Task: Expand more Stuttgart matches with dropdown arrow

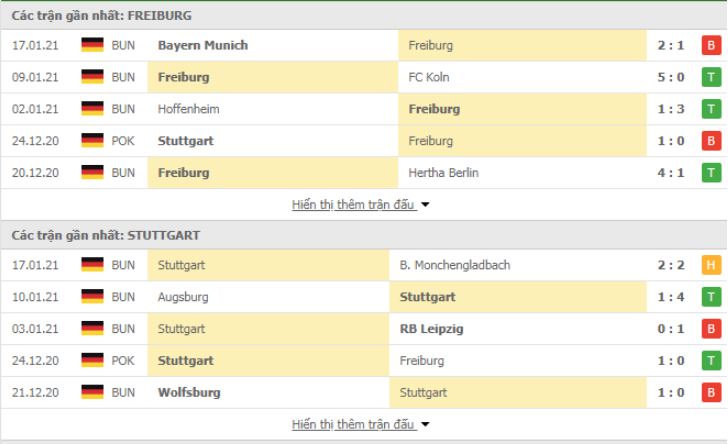Action: [425, 425]
